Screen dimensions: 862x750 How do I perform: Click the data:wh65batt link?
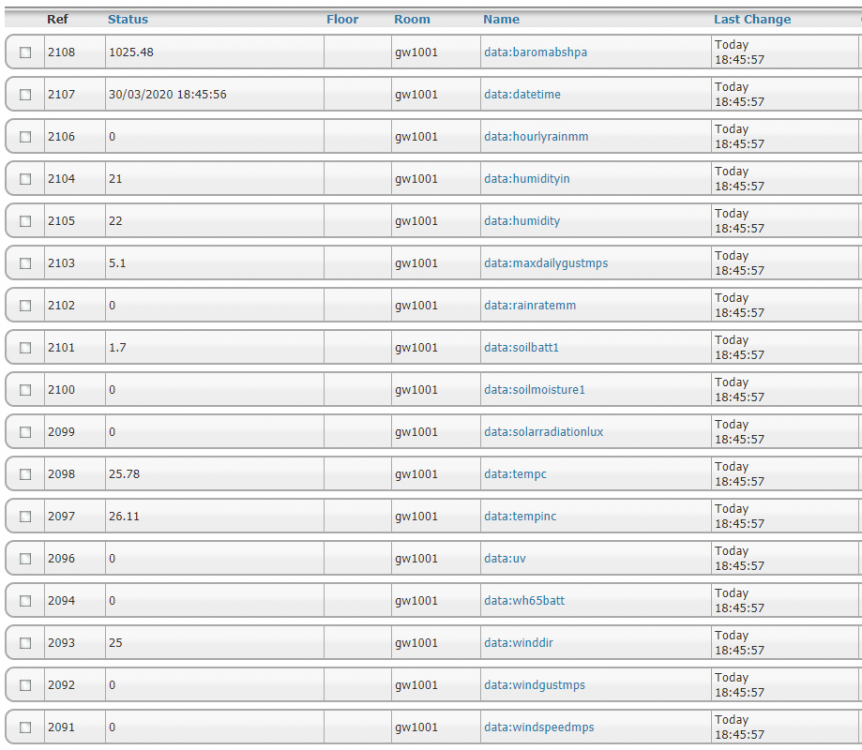pos(524,601)
